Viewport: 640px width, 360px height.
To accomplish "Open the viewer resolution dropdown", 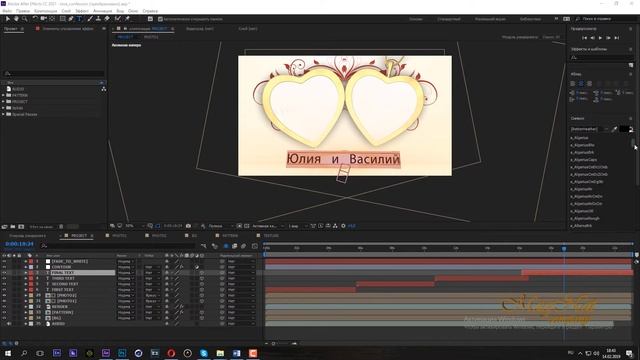I will tap(221, 226).
